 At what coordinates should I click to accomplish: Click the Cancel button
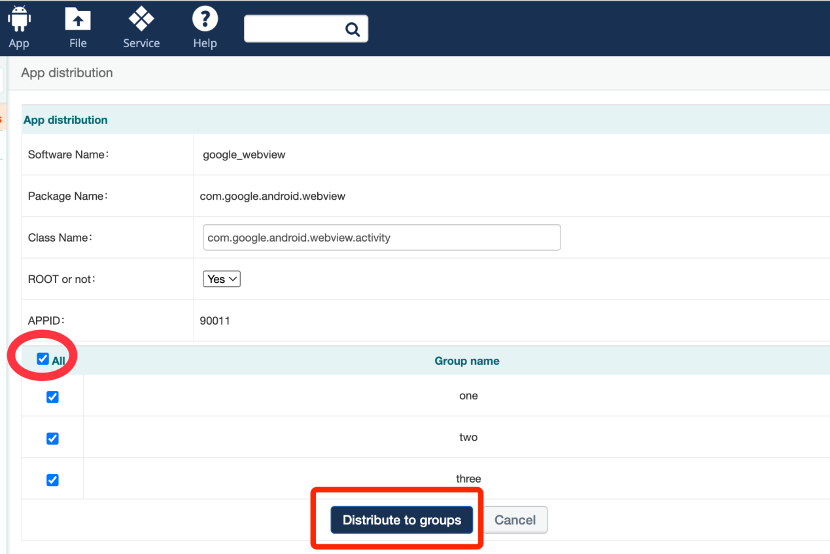[x=515, y=520]
